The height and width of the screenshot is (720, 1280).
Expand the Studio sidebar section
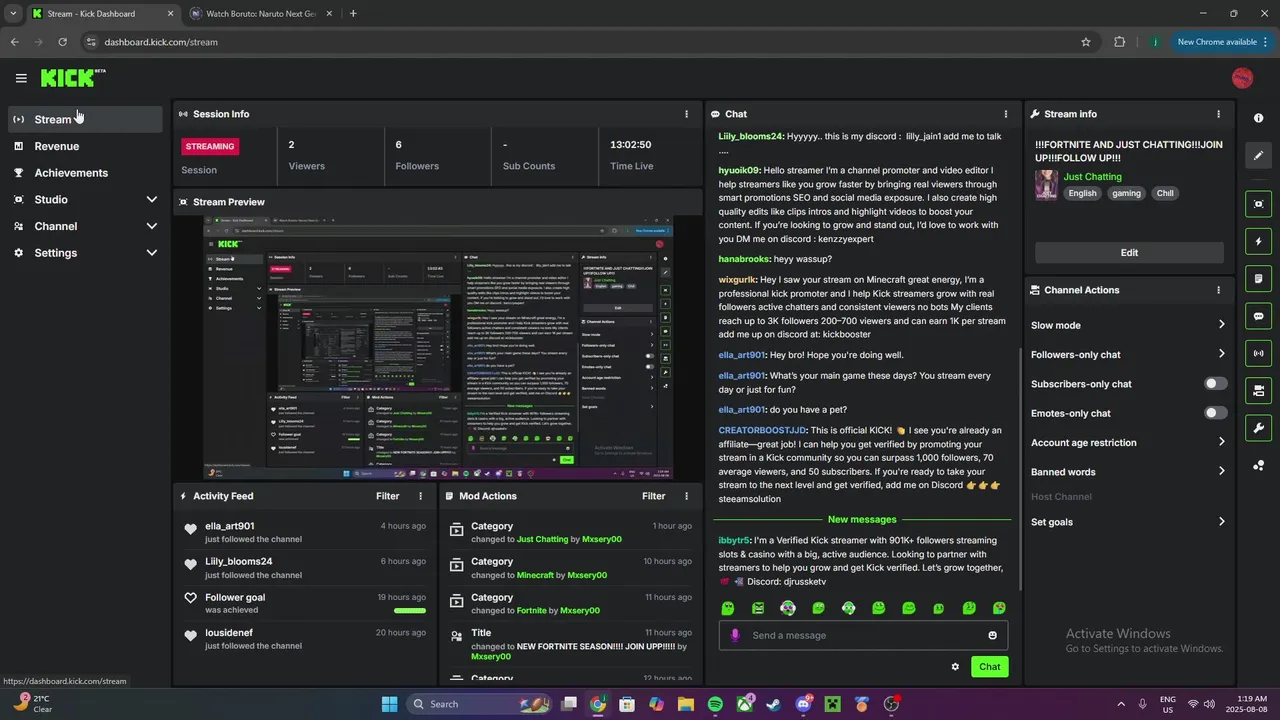86,200
